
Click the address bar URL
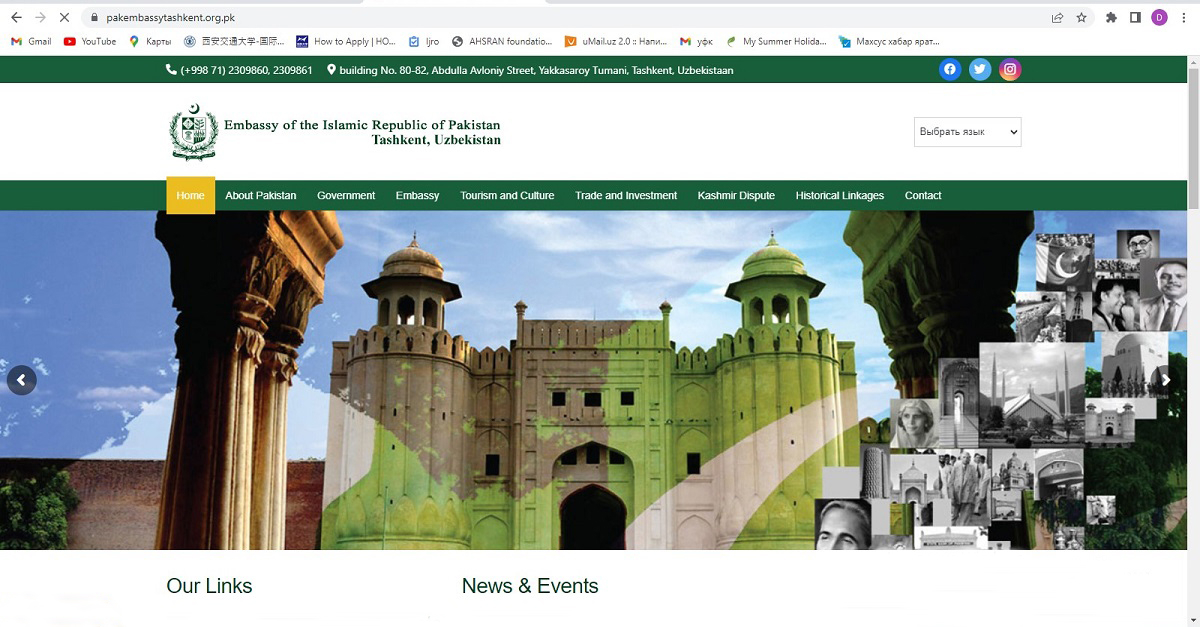(x=171, y=17)
